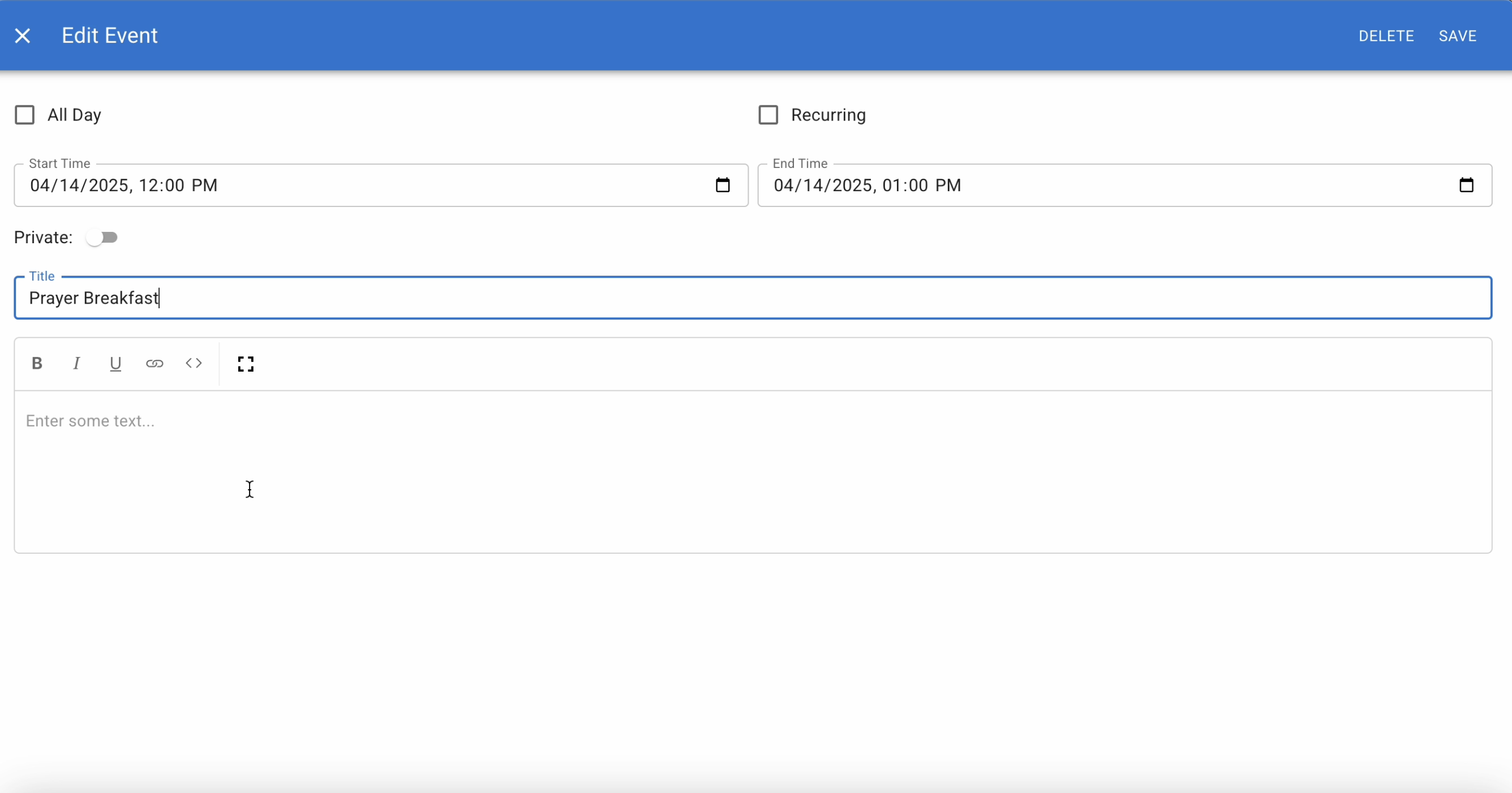
Task: Insert a link in the editor
Action: coord(154,364)
